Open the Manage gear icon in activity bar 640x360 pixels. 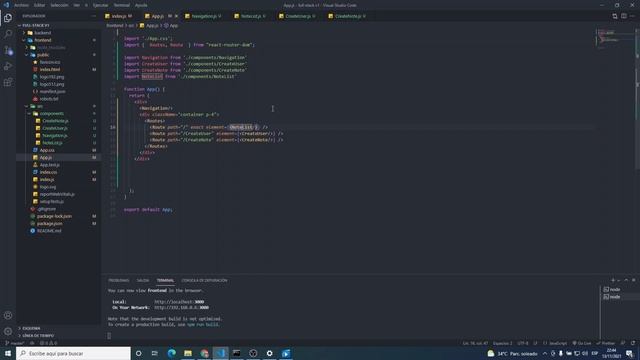click(8, 331)
